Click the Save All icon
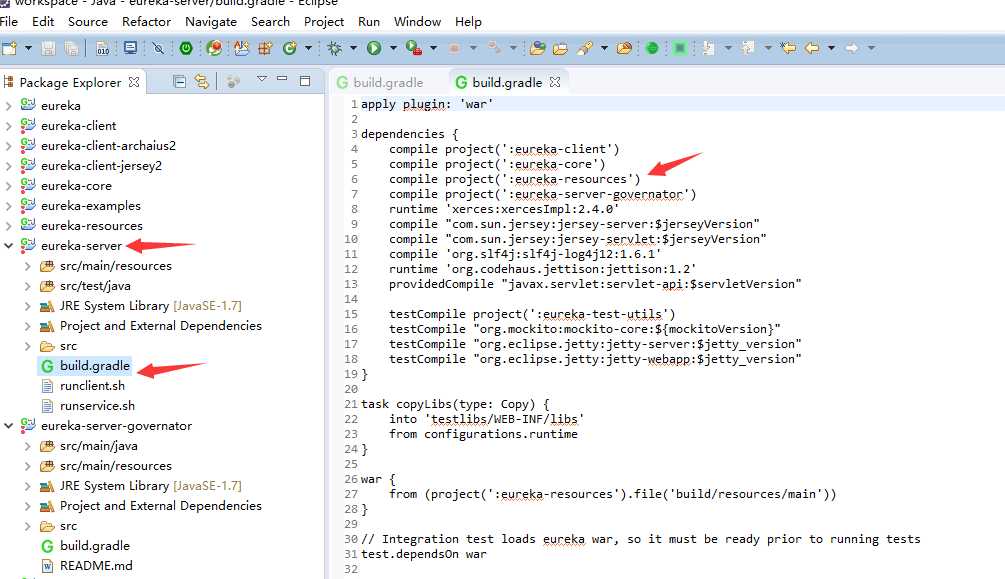Viewport: 1005px width, 579px height. [71, 48]
